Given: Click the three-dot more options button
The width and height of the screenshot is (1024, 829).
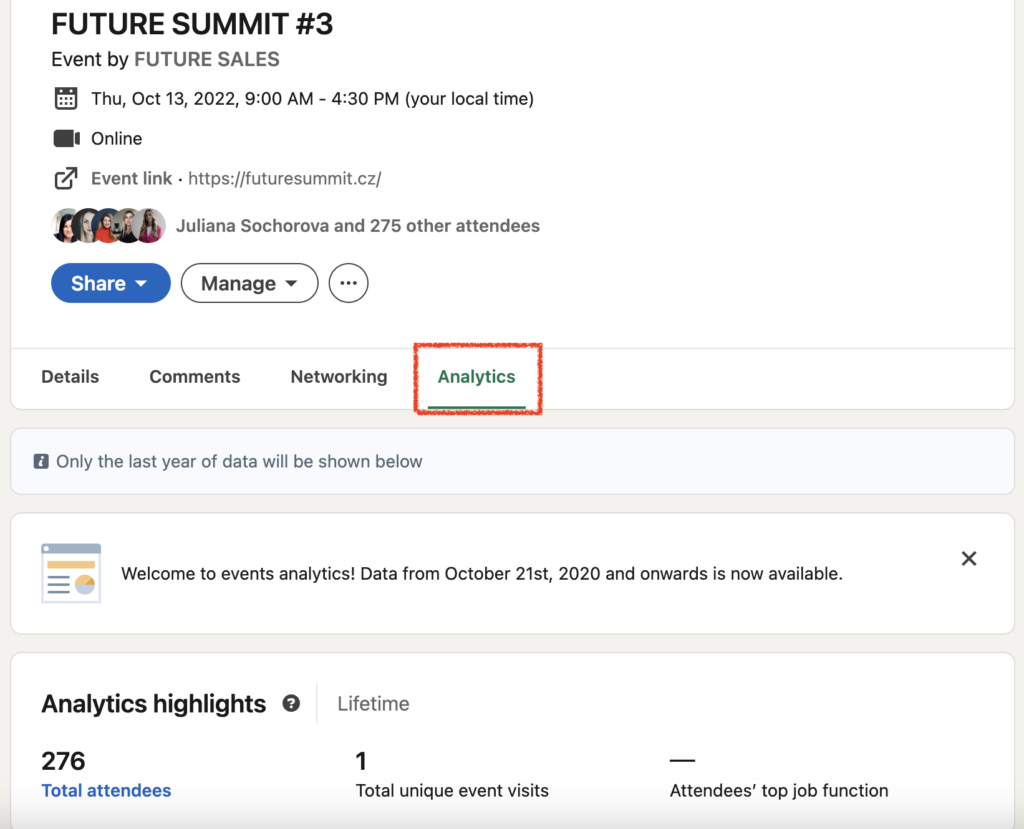Looking at the screenshot, I should coord(348,283).
